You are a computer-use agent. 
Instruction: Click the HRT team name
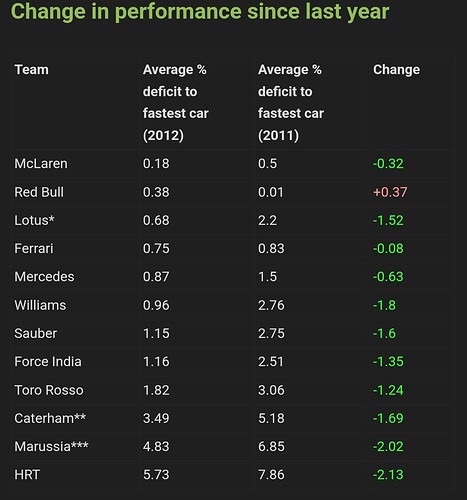pos(27,475)
